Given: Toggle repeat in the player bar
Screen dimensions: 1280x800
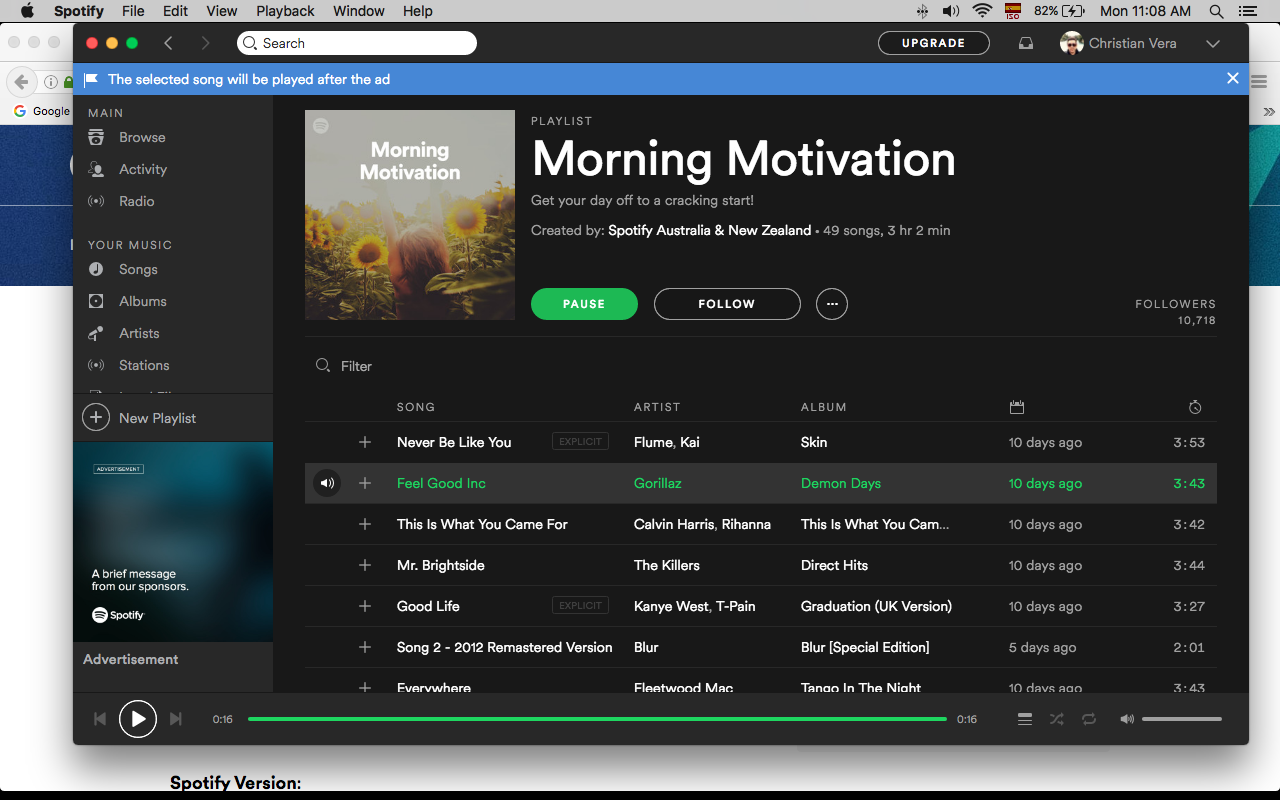Looking at the screenshot, I should (1089, 719).
